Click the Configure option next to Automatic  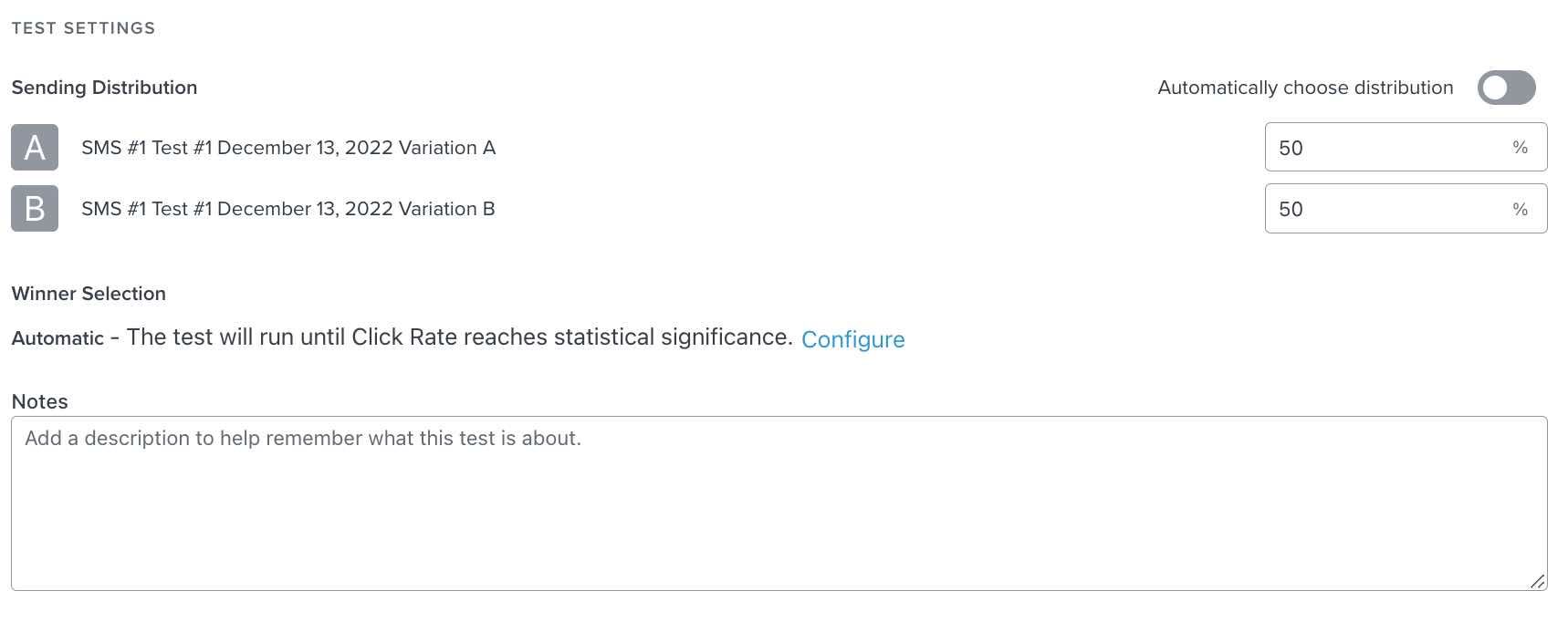853,339
